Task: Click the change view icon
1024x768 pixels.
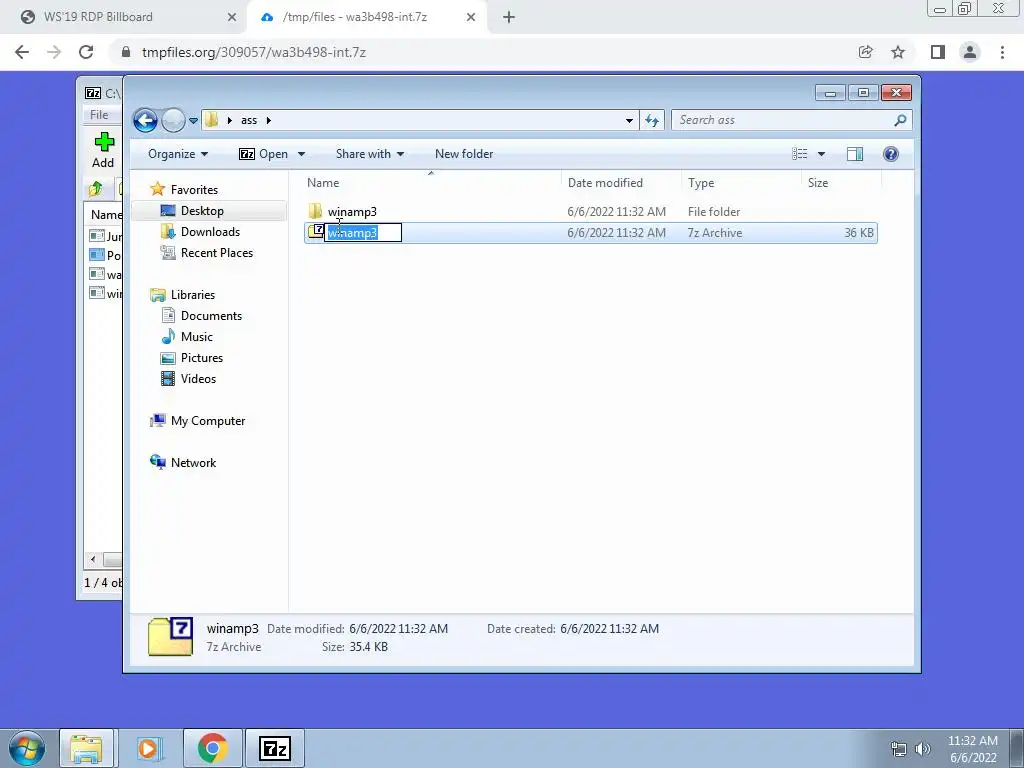Action: [x=799, y=154]
